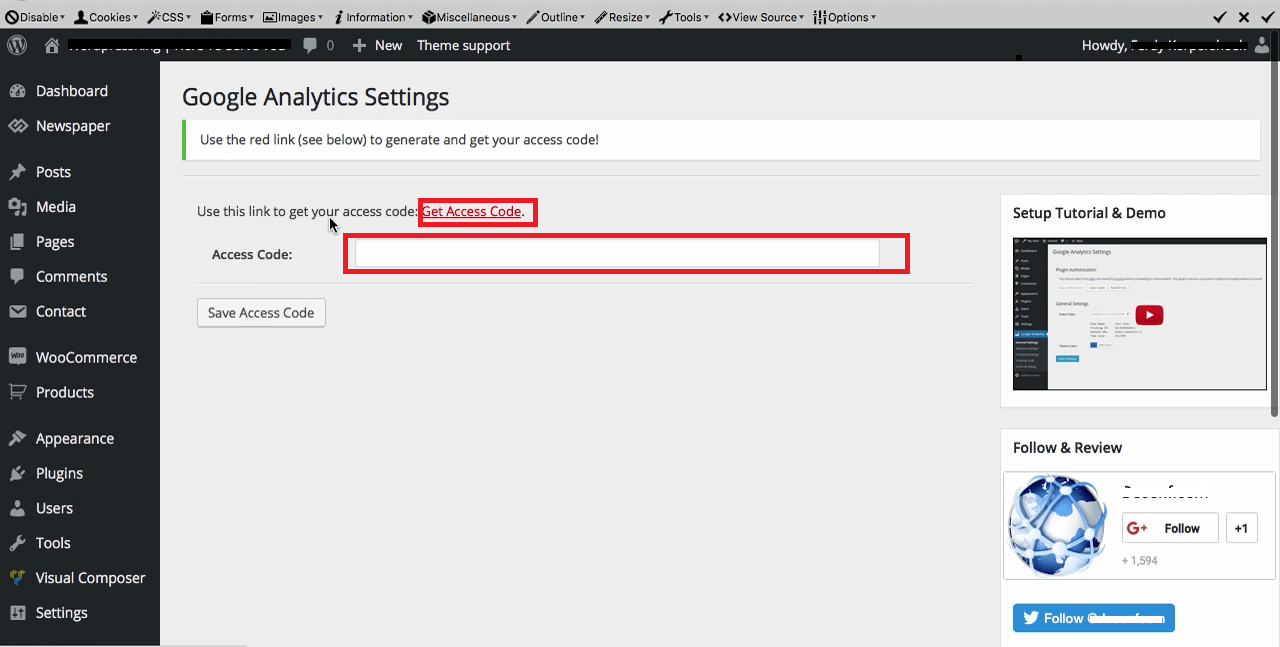The height and width of the screenshot is (647, 1280).
Task: Open the View Source menu
Action: tap(762, 17)
